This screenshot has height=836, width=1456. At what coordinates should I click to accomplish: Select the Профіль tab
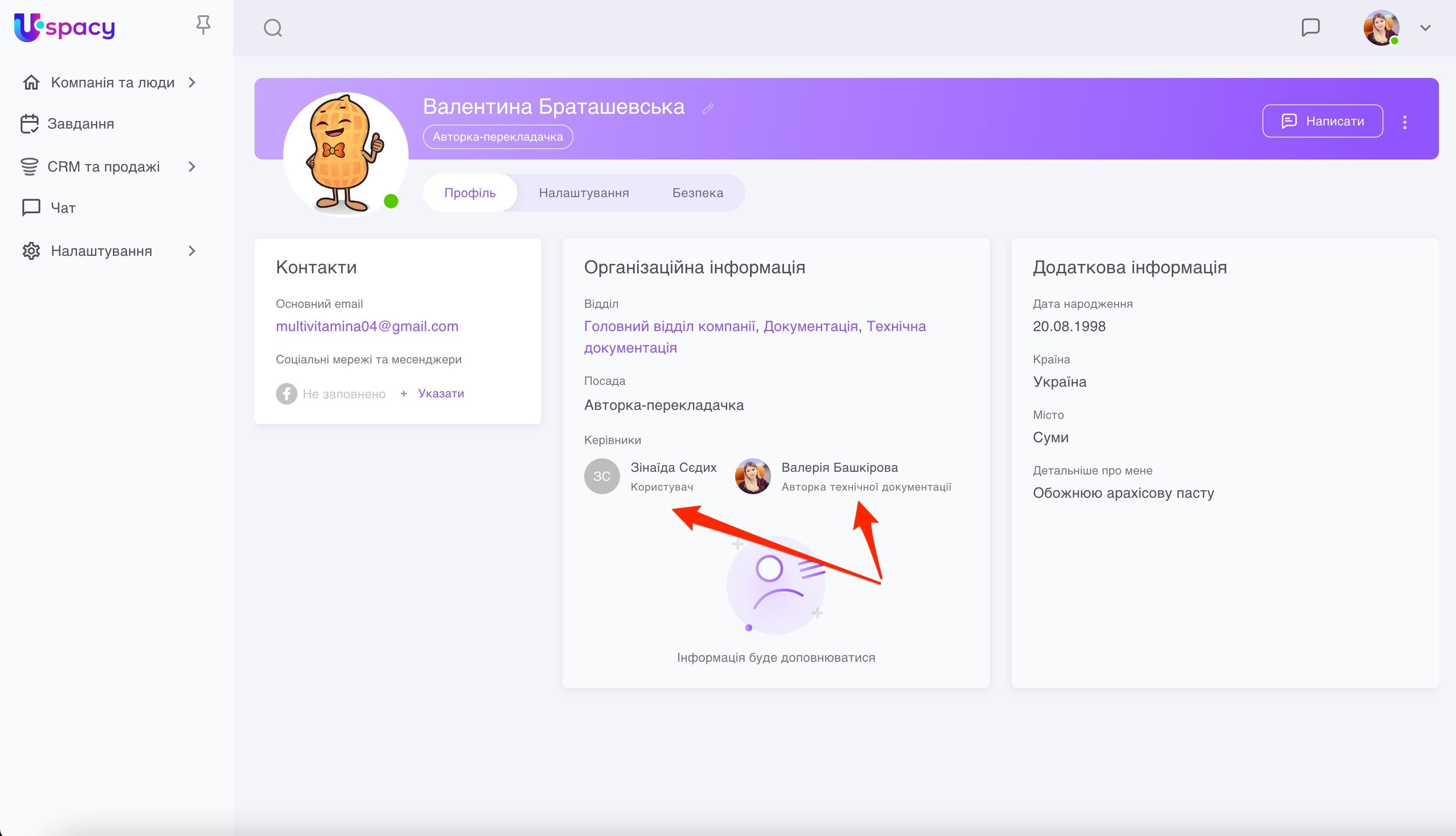click(470, 193)
